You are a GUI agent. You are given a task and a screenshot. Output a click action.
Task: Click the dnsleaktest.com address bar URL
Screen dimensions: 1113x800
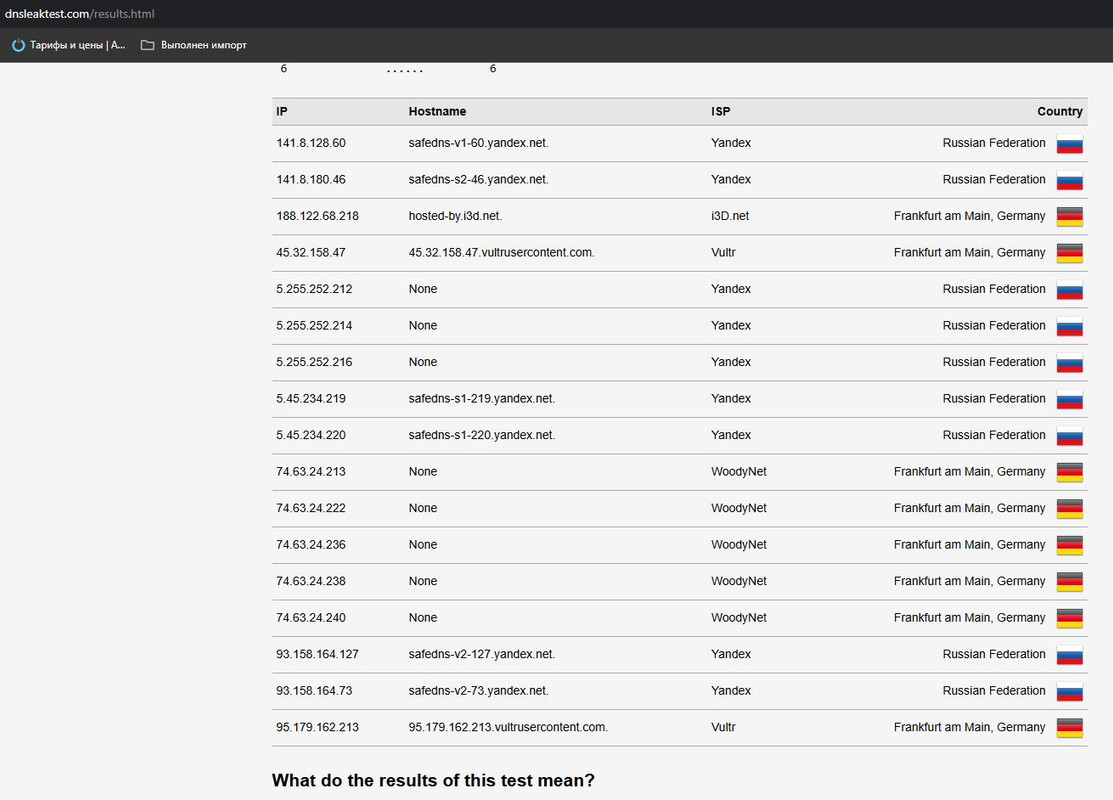click(80, 13)
